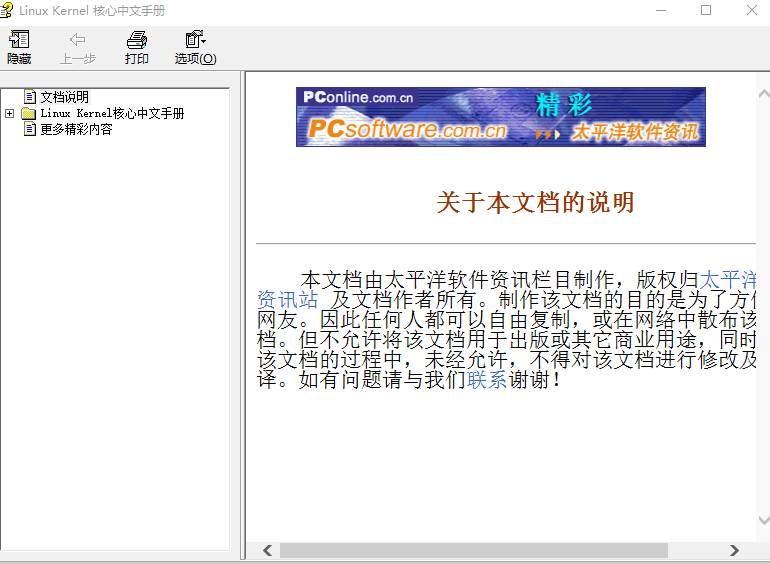This screenshot has height=564, width=770.
Task: Click the 文档说明 page icon
Action: (29, 97)
